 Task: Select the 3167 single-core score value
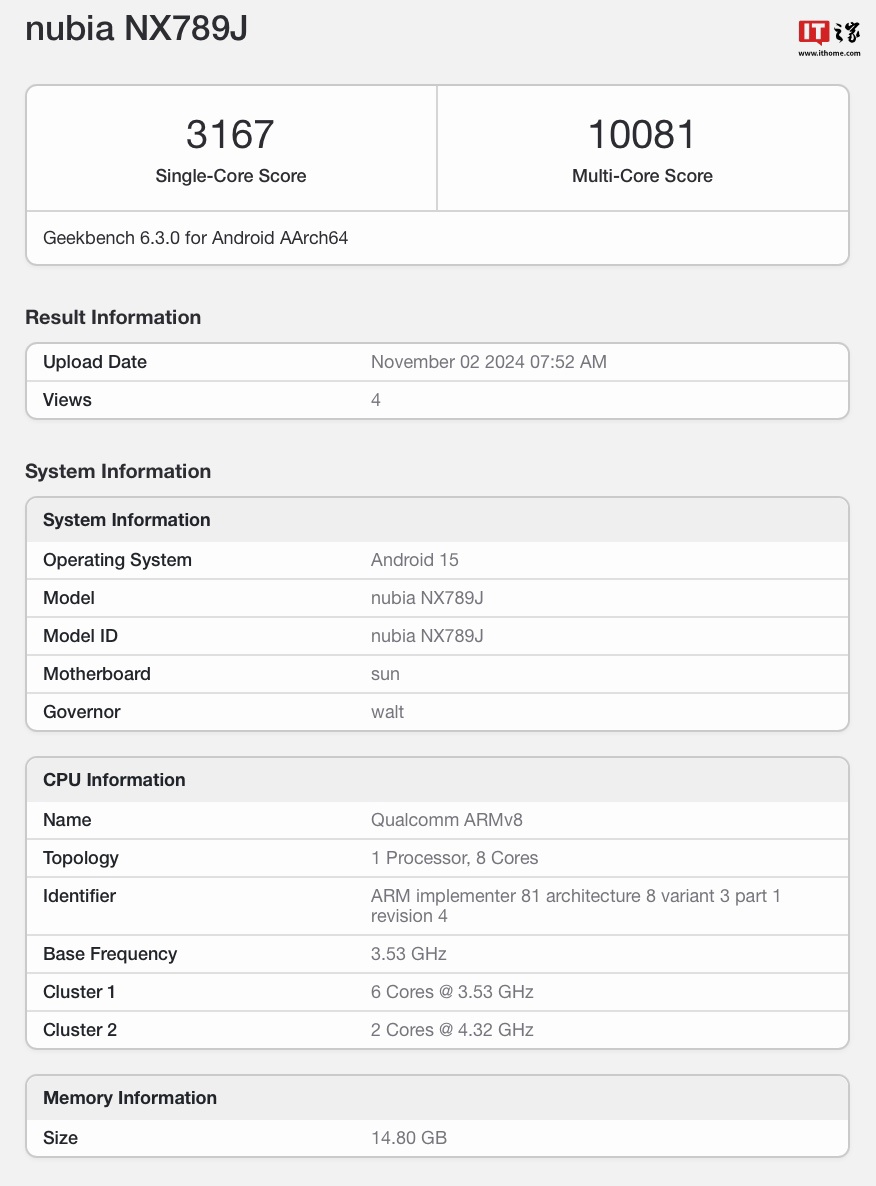click(x=230, y=135)
